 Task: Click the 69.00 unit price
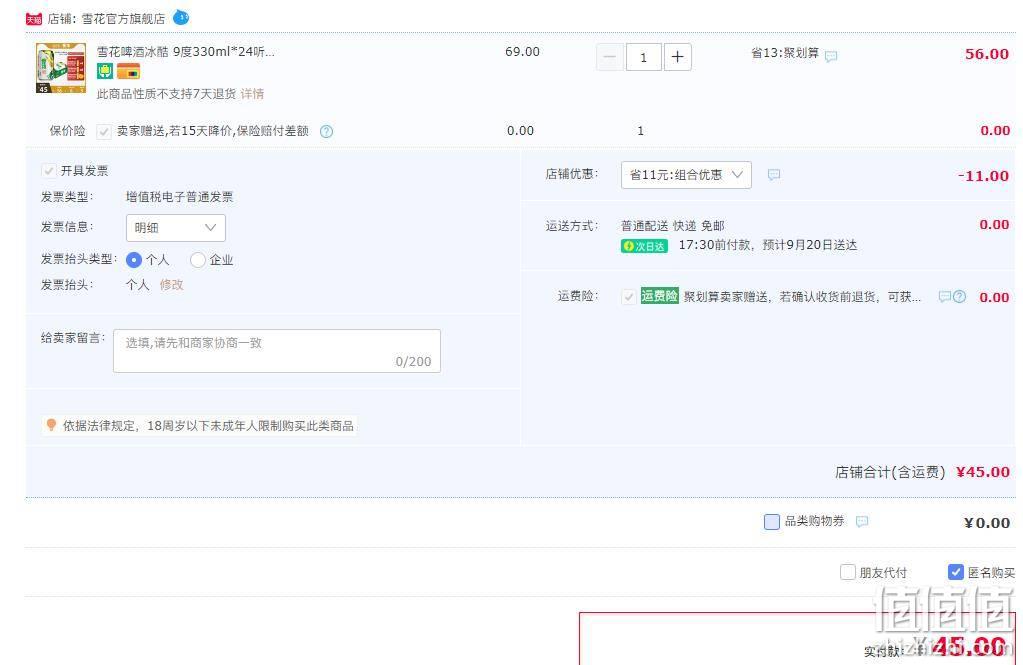tap(523, 52)
